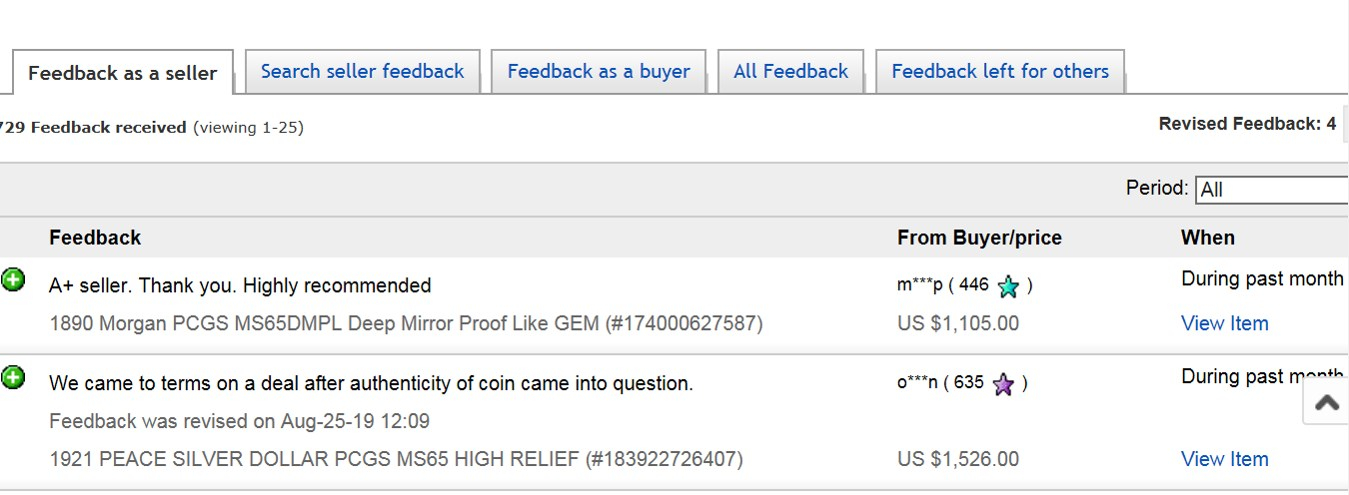Click the positive feedback icon for o***n
This screenshot has width=1349, height=495.
[x=13, y=378]
